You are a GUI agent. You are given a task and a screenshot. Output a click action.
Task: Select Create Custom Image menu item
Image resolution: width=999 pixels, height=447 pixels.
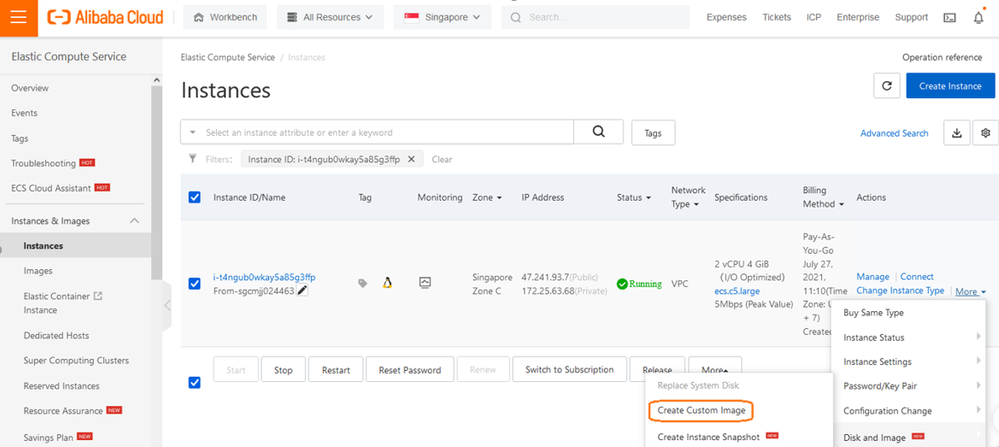(700, 410)
